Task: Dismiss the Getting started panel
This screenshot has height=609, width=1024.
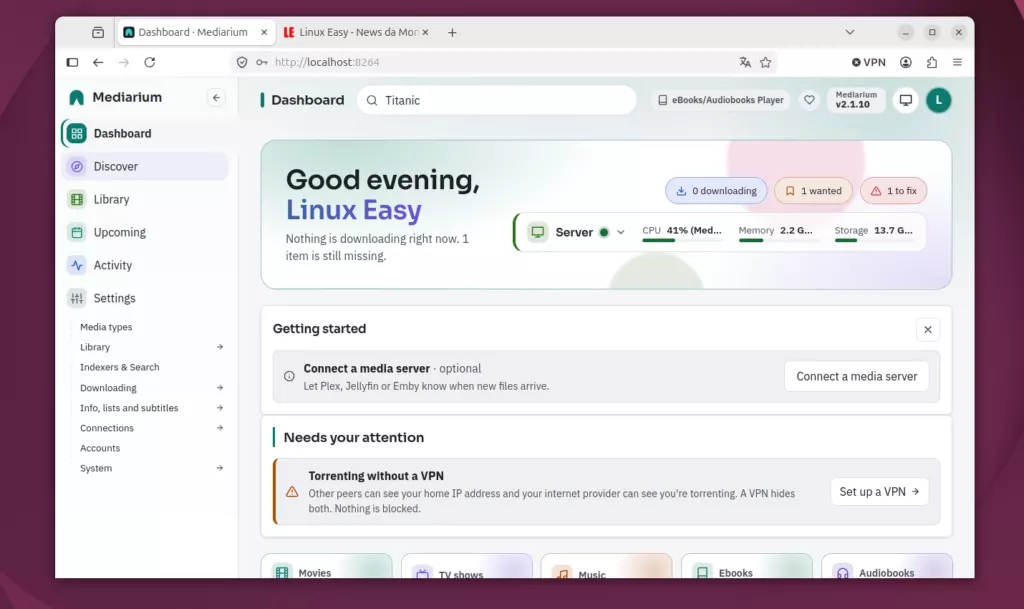Action: click(x=927, y=330)
